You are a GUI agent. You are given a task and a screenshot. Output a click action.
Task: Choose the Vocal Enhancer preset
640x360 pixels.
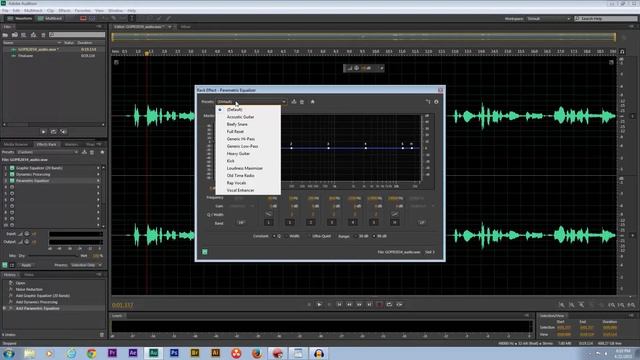240,190
